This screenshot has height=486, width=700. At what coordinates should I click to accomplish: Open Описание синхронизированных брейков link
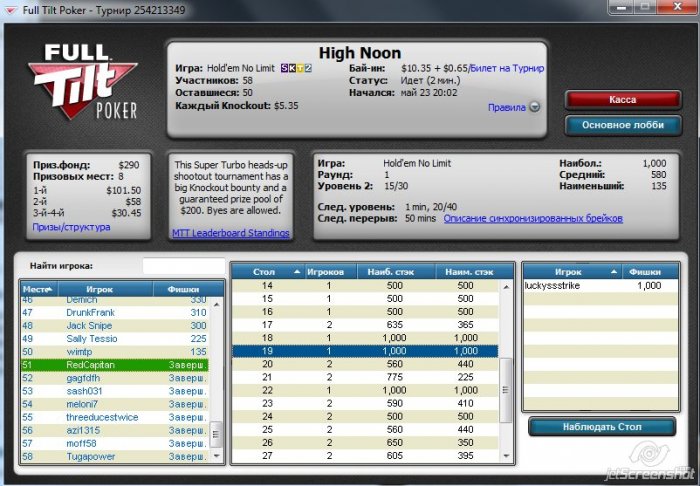pyautogui.click(x=533, y=219)
